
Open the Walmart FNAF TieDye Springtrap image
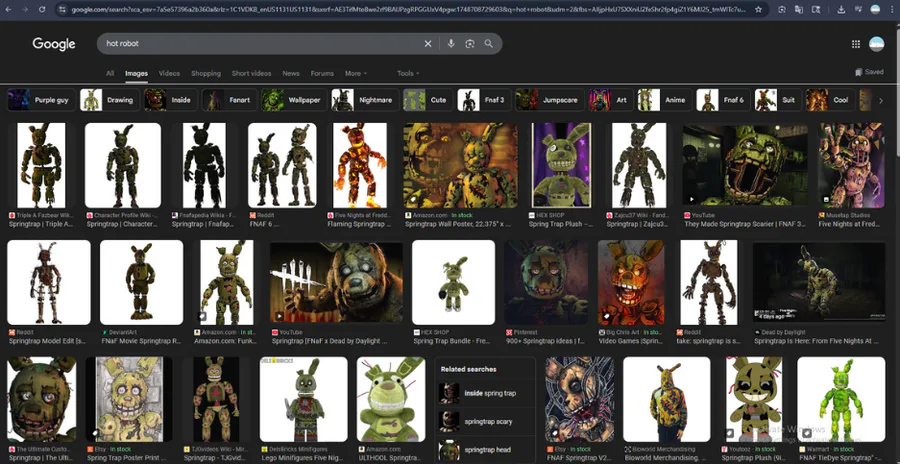[841, 400]
